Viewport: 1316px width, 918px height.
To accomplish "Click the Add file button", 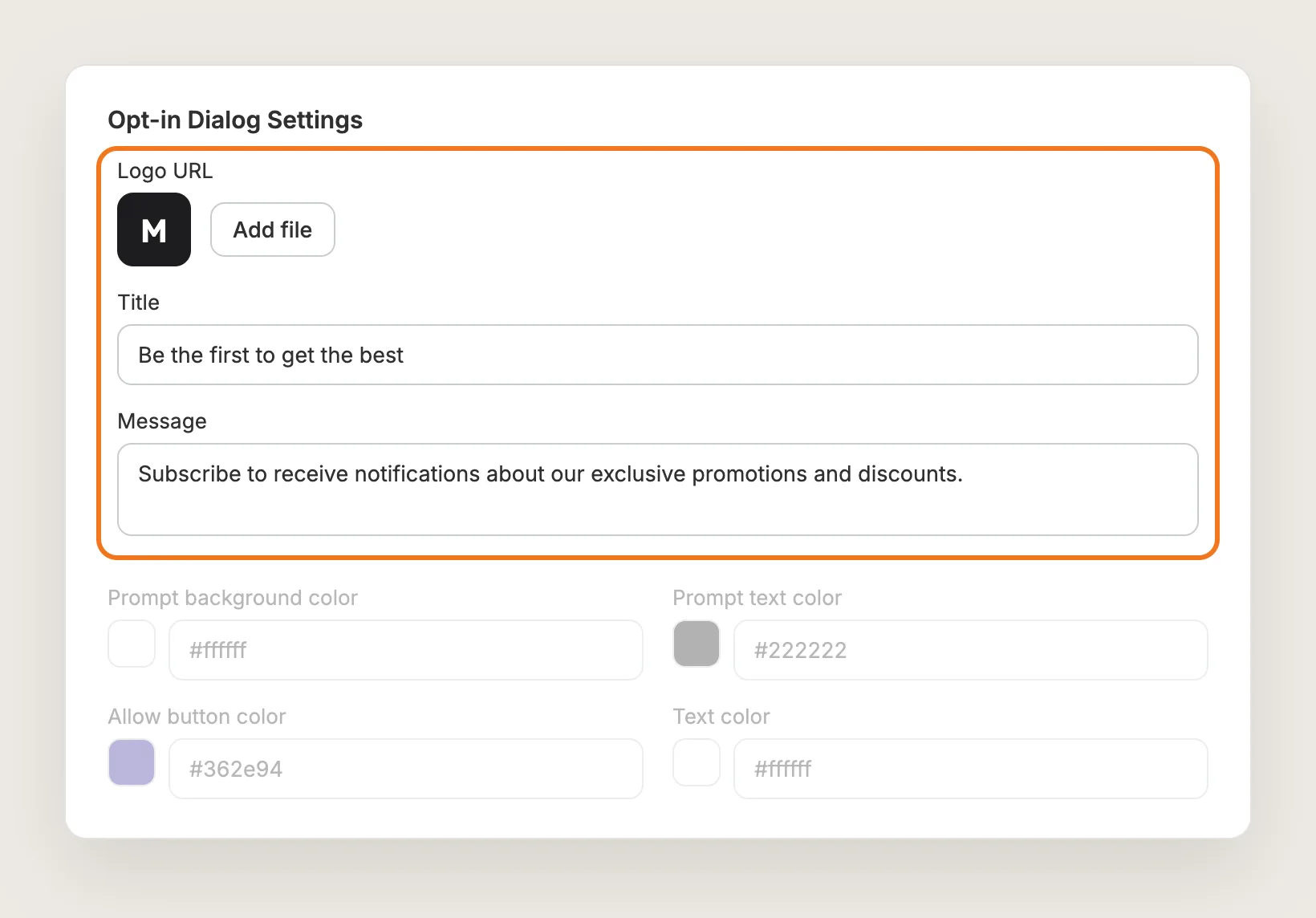I will coord(273,229).
